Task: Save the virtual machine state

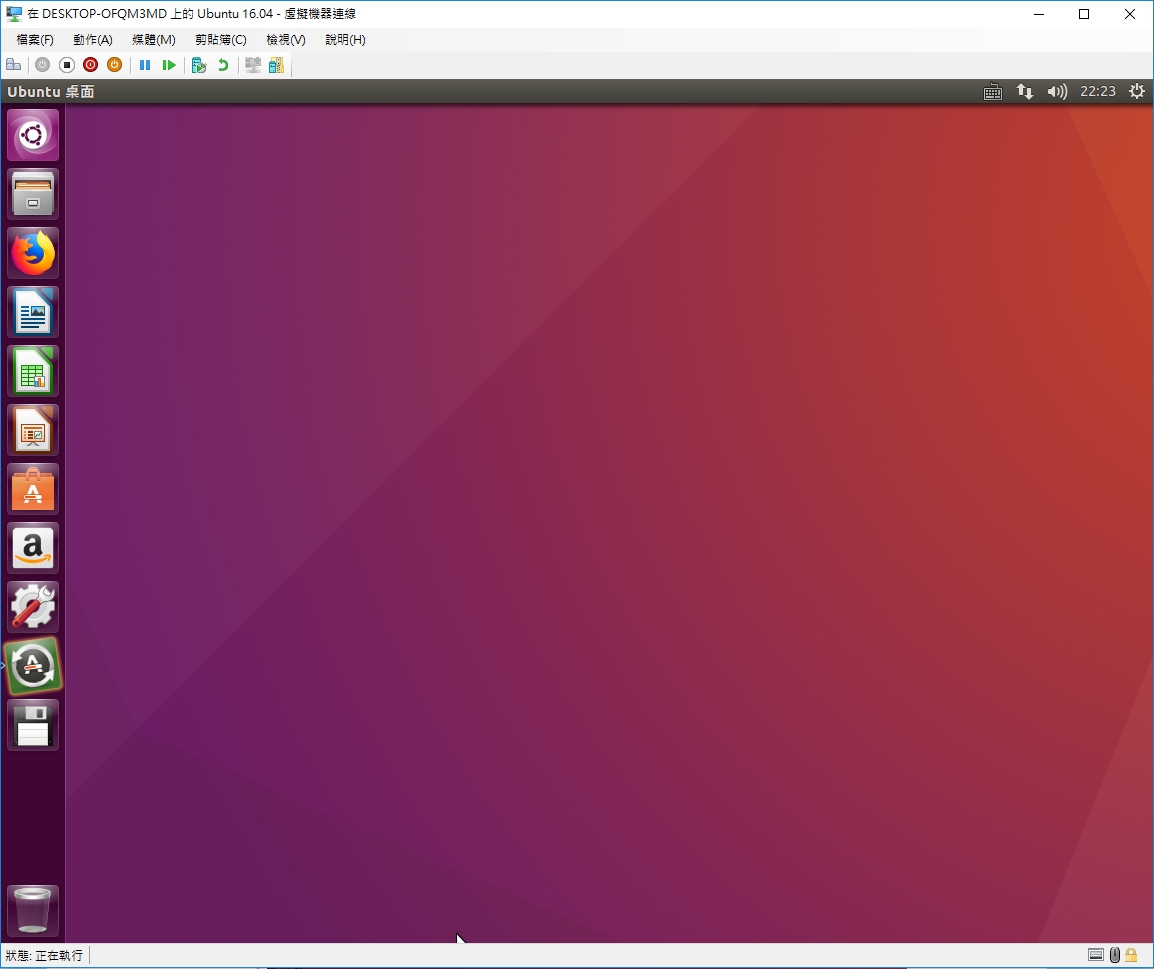Action: (114, 64)
